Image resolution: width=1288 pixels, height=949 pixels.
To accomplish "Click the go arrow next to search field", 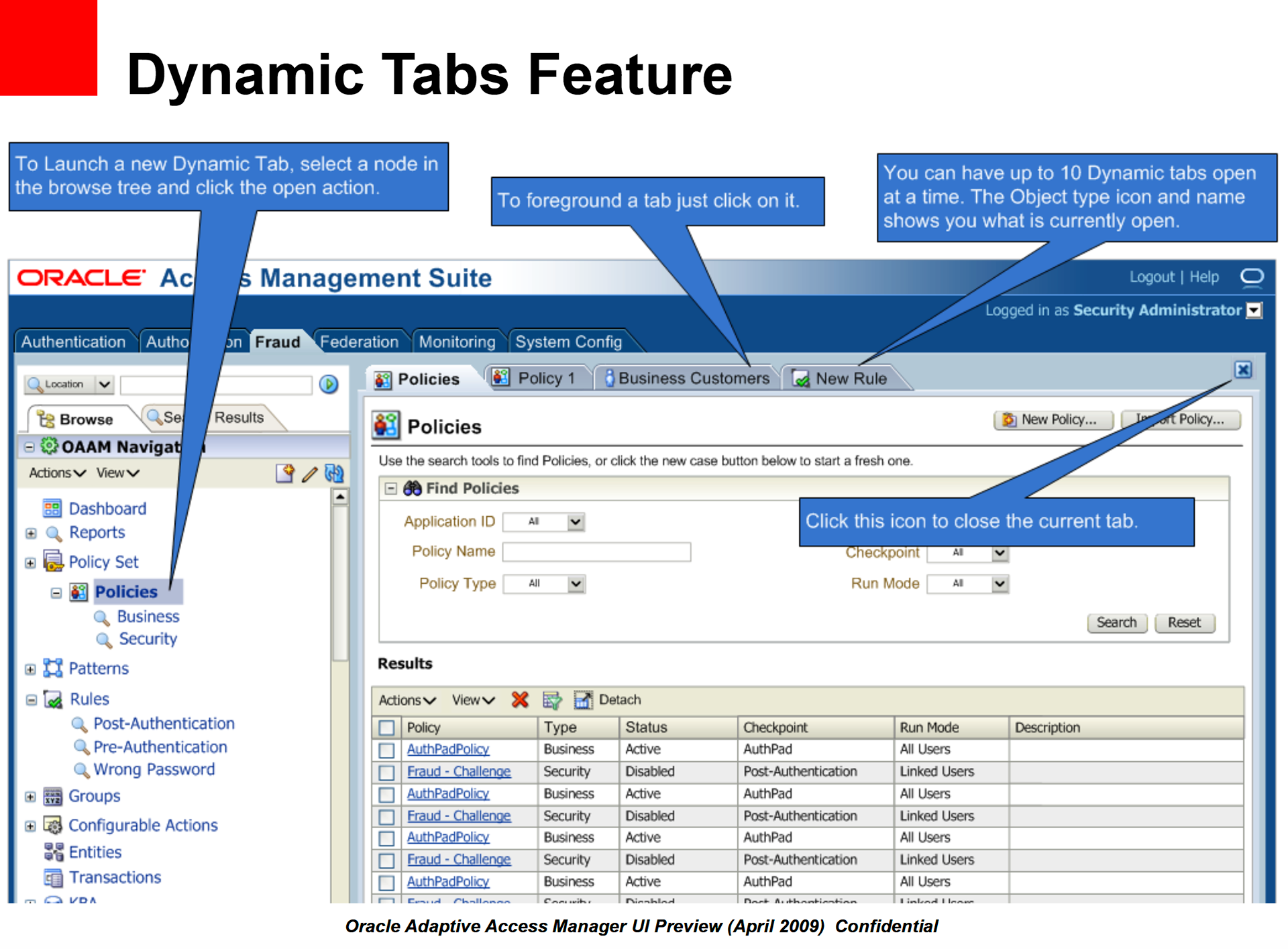I will (x=328, y=385).
